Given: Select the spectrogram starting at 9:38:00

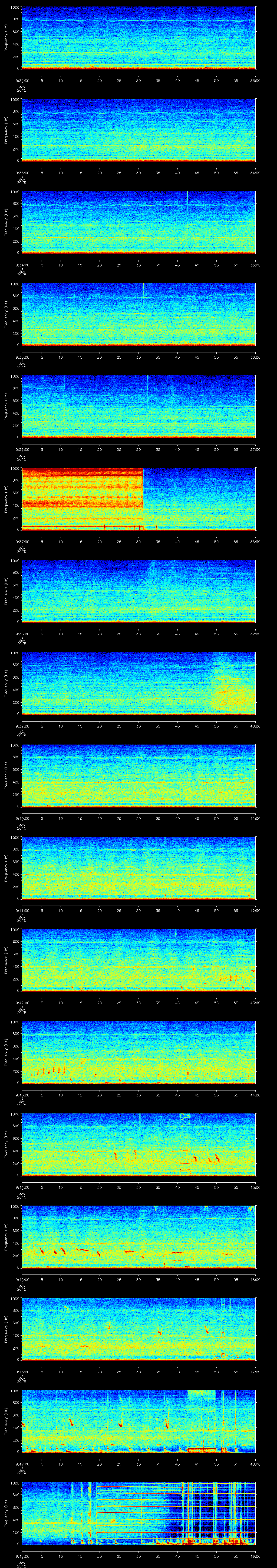Looking at the screenshot, I should (138, 591).
